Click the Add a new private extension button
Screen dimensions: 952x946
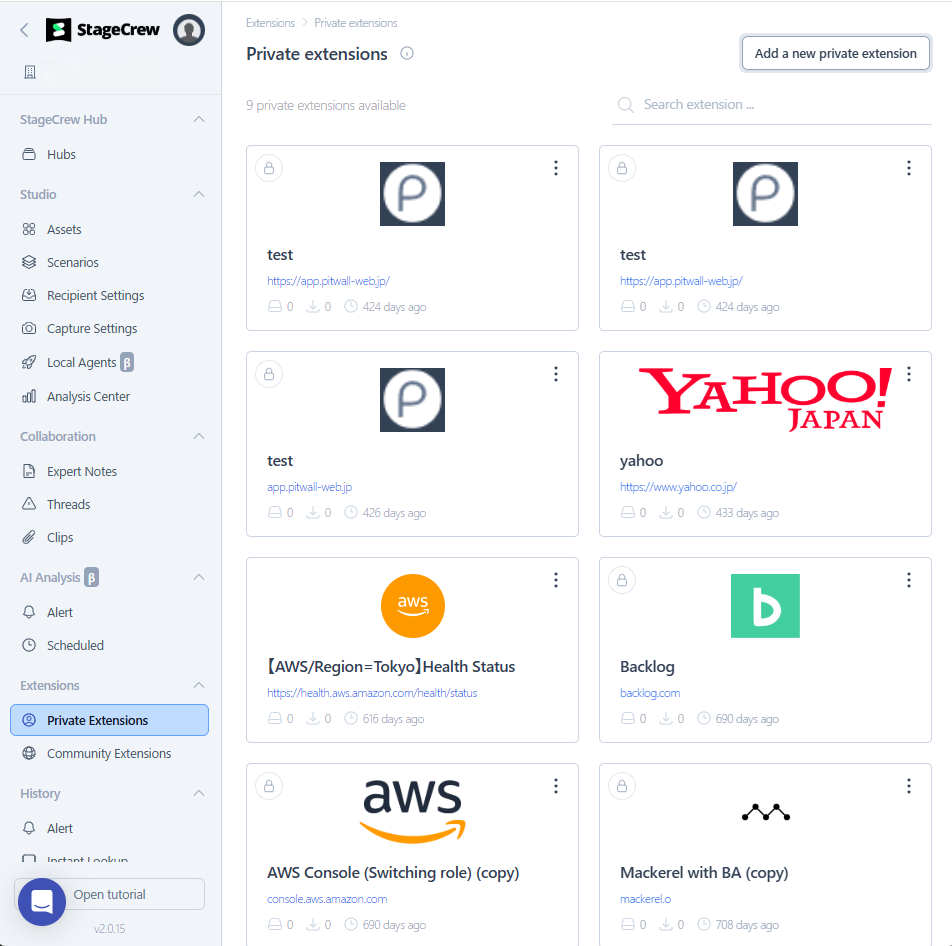pyautogui.click(x=835, y=53)
